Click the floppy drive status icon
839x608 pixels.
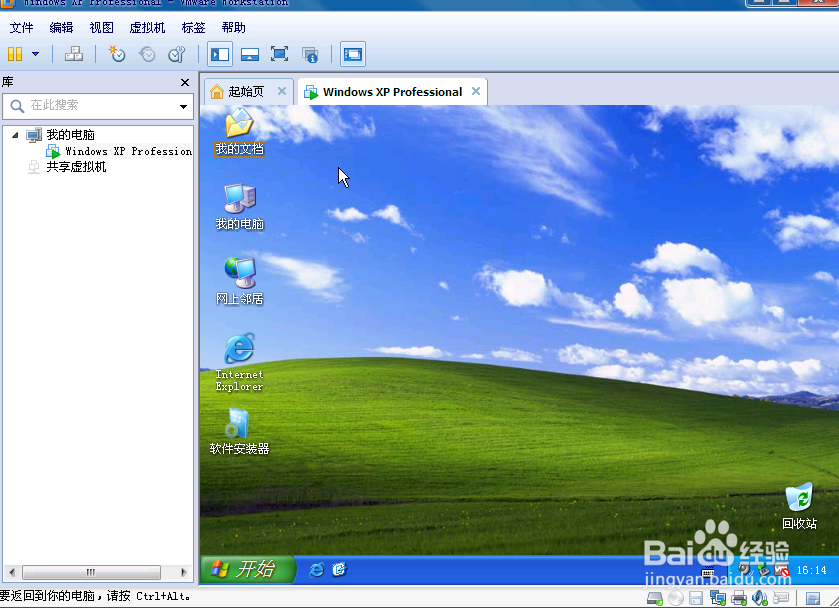696,598
